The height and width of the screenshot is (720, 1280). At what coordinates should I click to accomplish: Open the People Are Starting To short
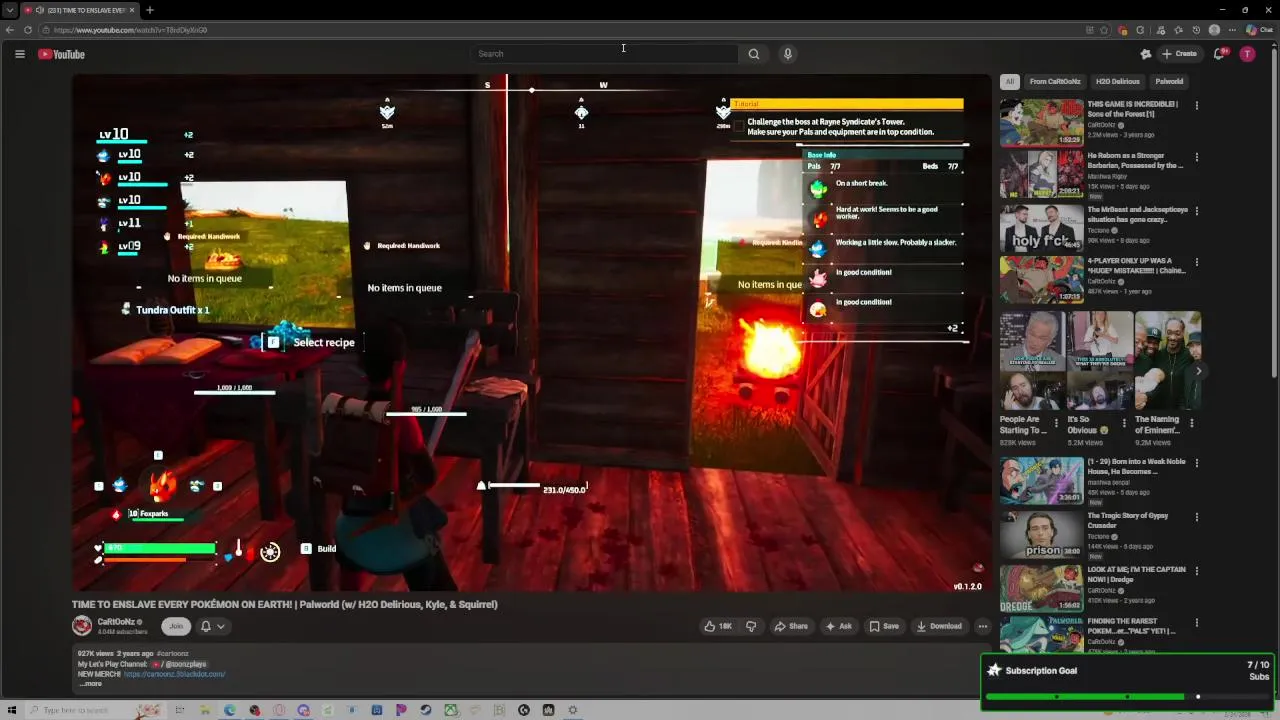pos(1032,361)
